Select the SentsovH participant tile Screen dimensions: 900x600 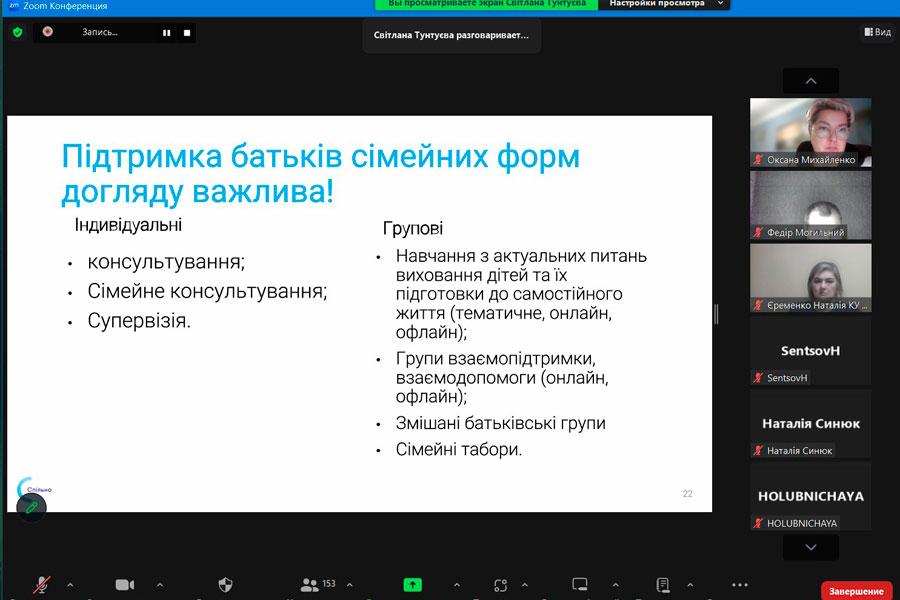click(810, 350)
